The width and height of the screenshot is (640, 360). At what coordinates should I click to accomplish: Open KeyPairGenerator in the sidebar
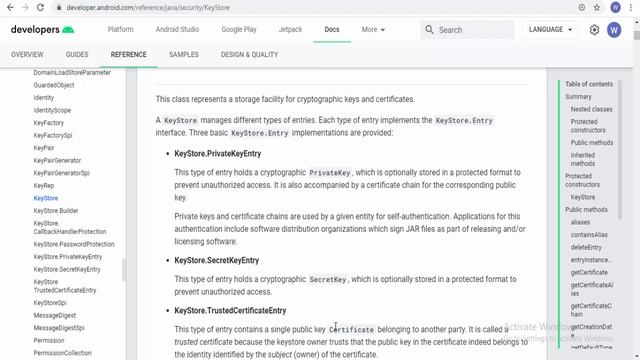tap(57, 160)
